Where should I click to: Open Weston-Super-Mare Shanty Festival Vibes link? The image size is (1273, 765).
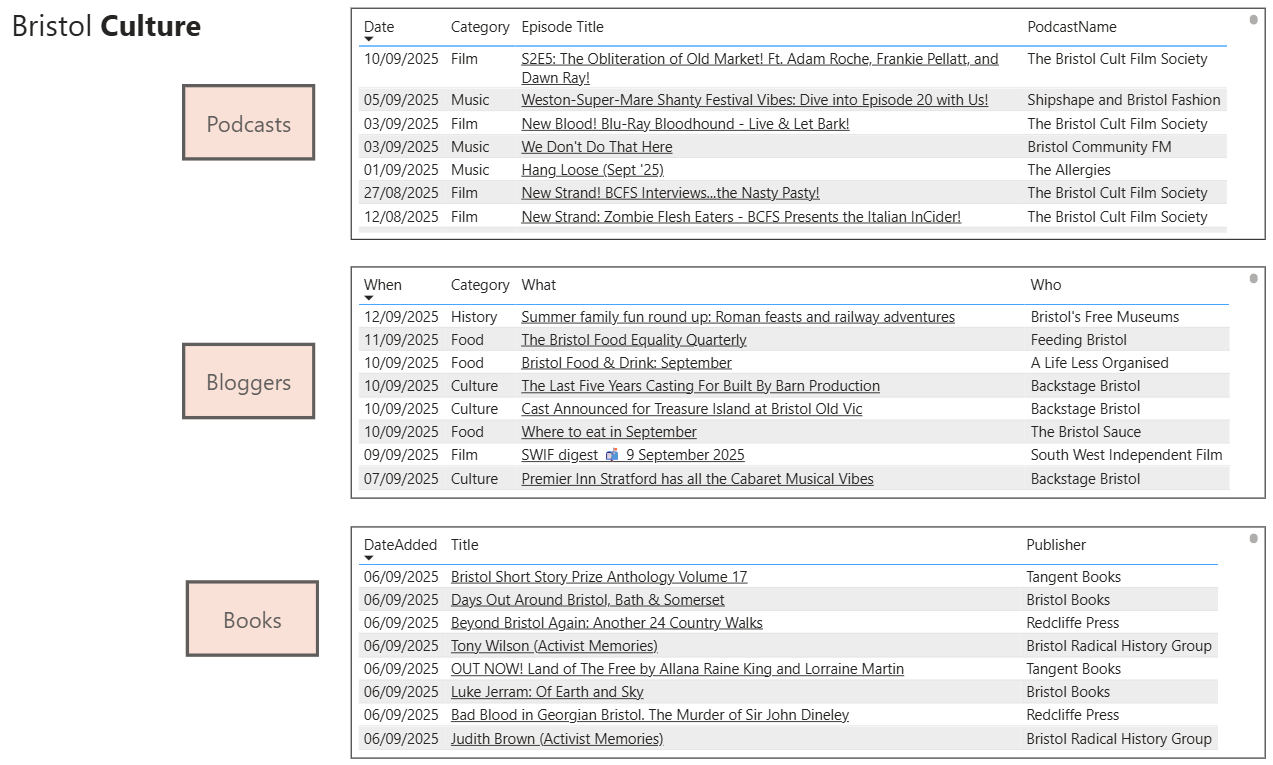[755, 100]
